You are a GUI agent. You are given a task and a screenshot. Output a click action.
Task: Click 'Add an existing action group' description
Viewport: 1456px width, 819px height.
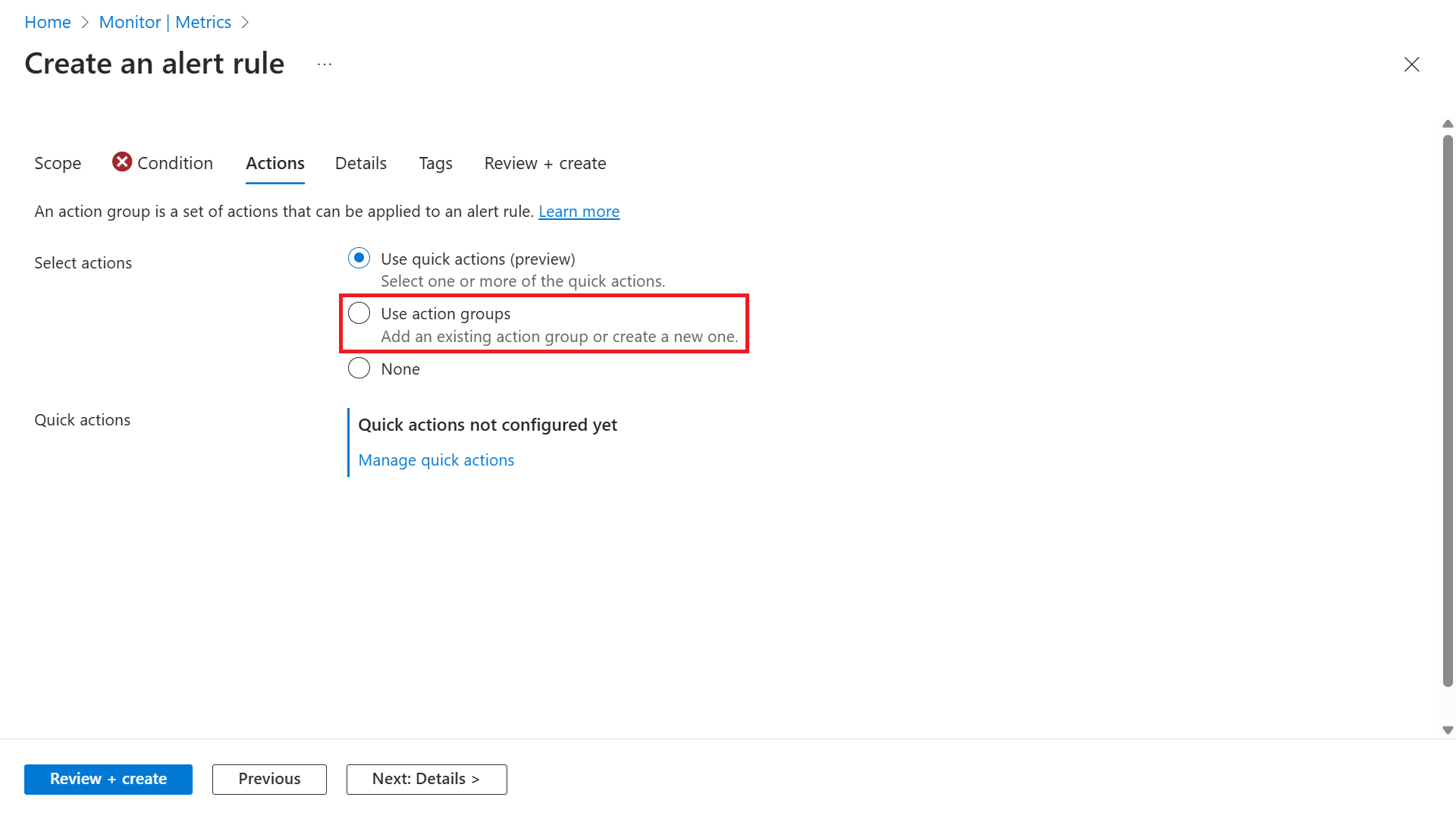point(559,337)
